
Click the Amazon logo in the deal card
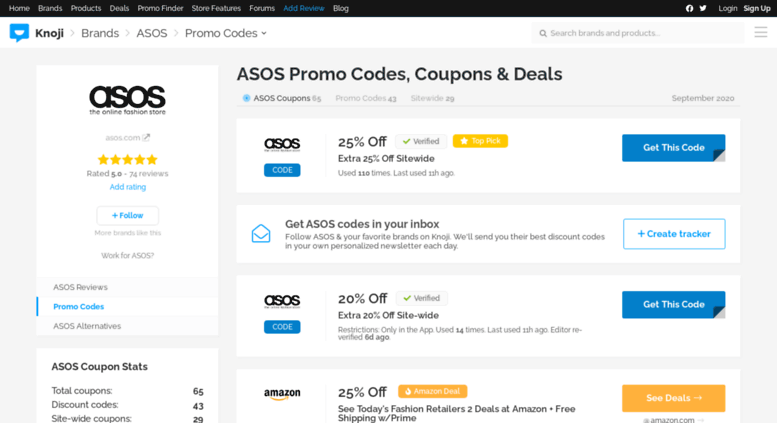point(282,394)
